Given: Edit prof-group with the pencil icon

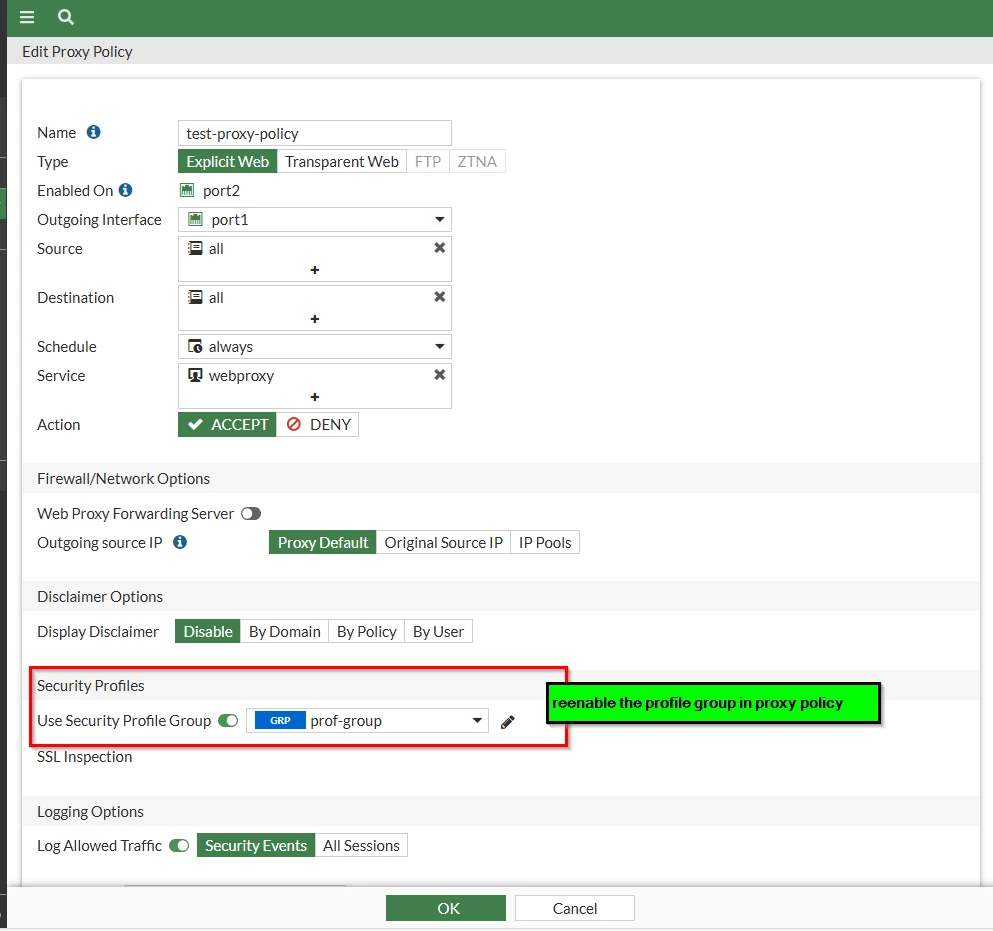Looking at the screenshot, I should (507, 722).
